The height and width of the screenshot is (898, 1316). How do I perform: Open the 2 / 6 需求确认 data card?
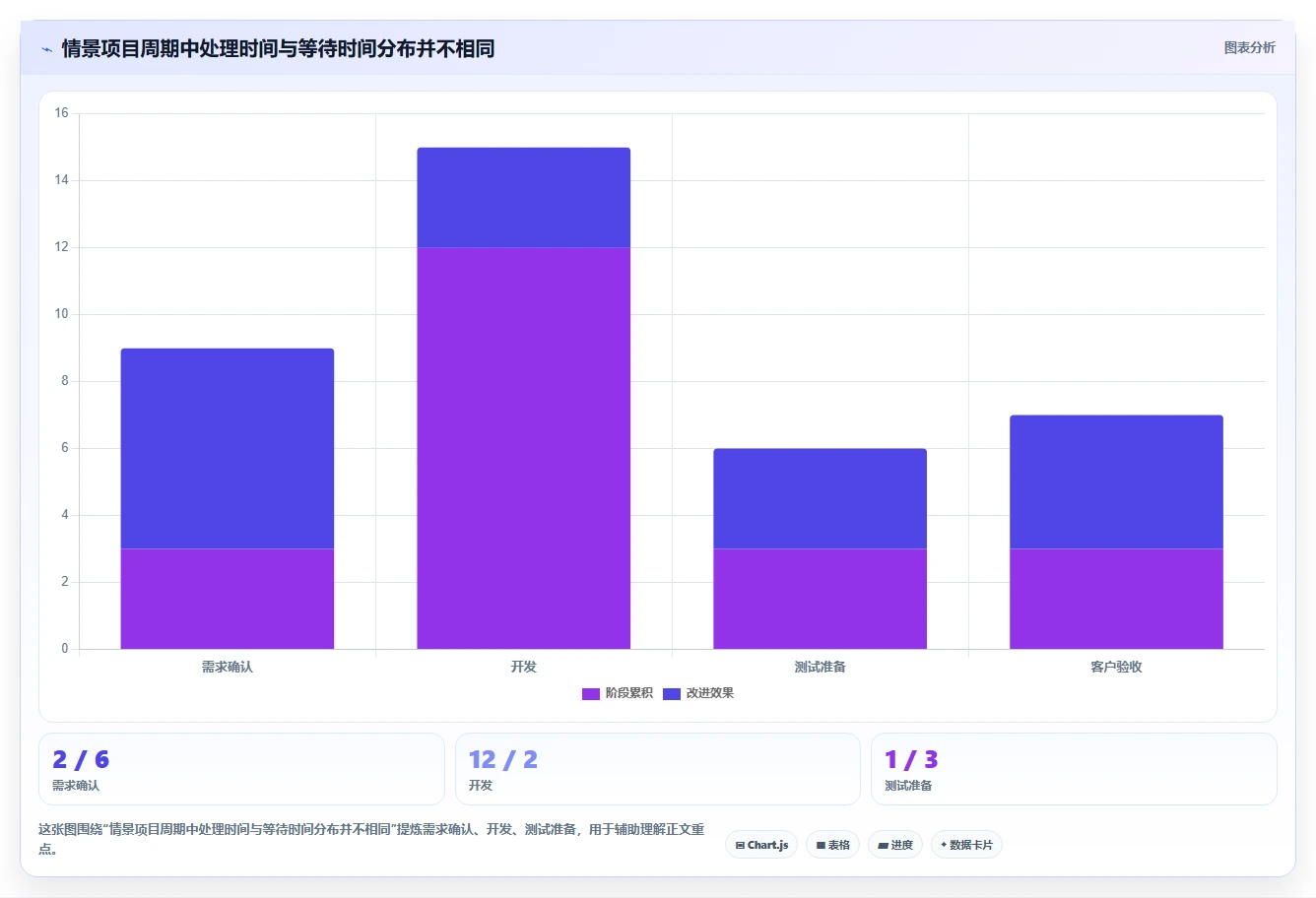241,769
